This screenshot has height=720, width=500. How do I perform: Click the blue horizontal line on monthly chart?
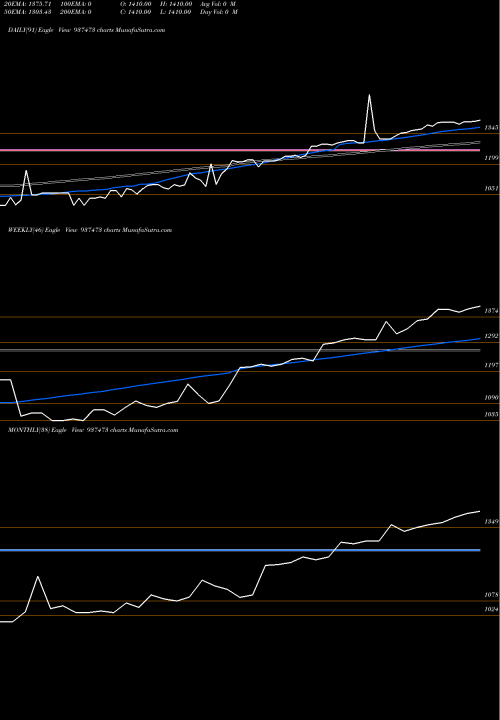pos(240,550)
